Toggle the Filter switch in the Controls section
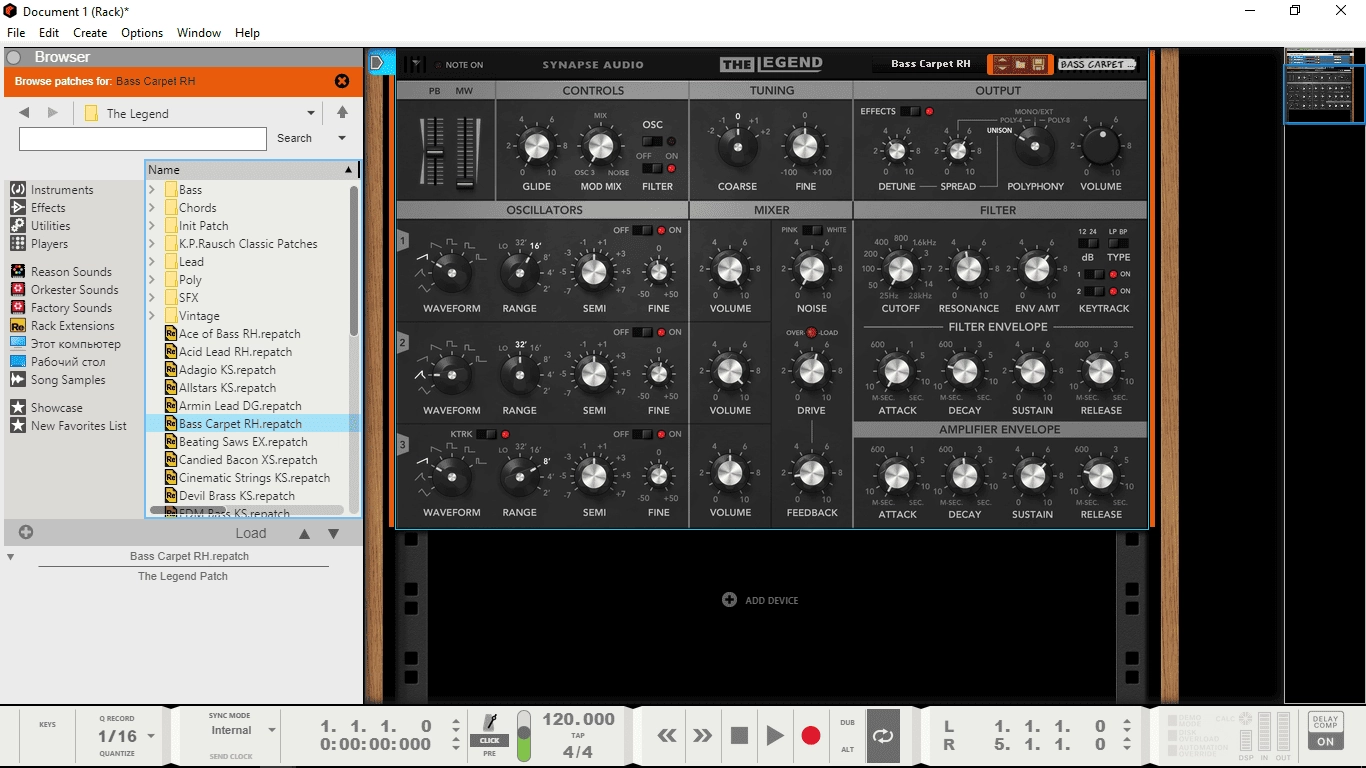The height and width of the screenshot is (768, 1366). [x=652, y=169]
